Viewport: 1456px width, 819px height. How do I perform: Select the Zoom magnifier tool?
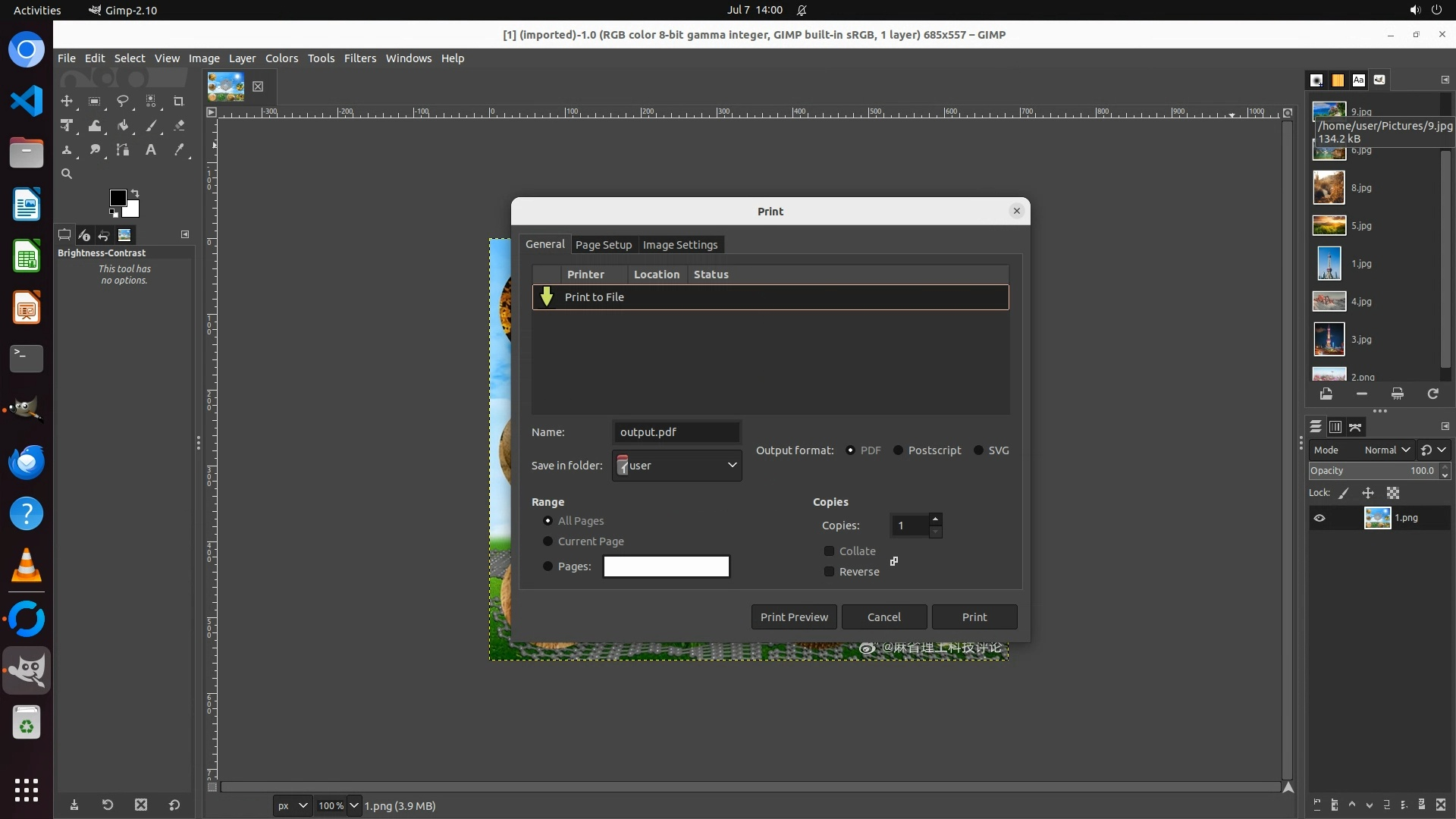pyautogui.click(x=67, y=174)
